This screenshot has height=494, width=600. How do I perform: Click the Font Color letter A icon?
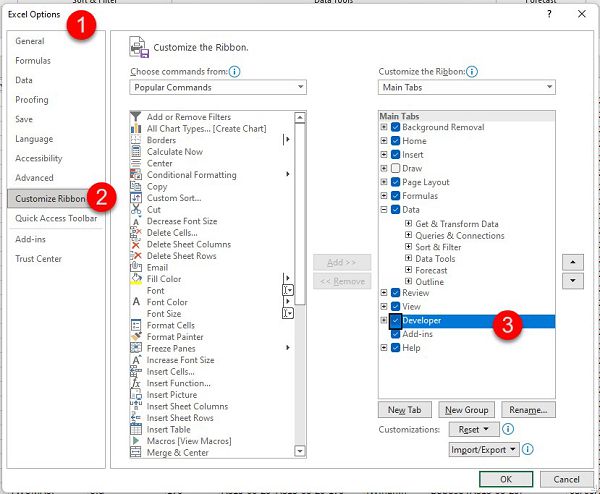(x=135, y=302)
